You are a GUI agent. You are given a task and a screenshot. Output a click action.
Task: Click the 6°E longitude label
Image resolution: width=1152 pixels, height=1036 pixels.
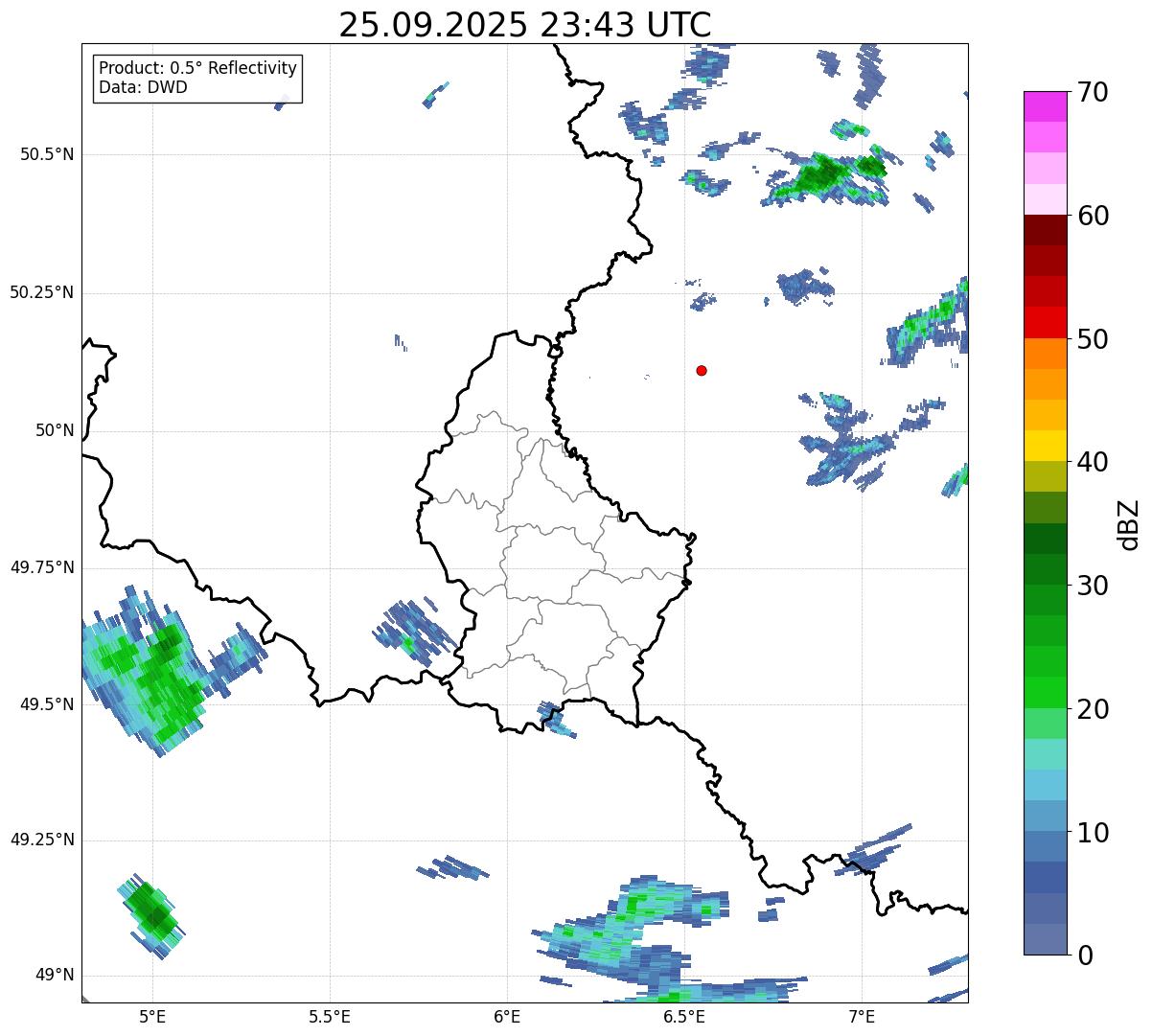[507, 1016]
